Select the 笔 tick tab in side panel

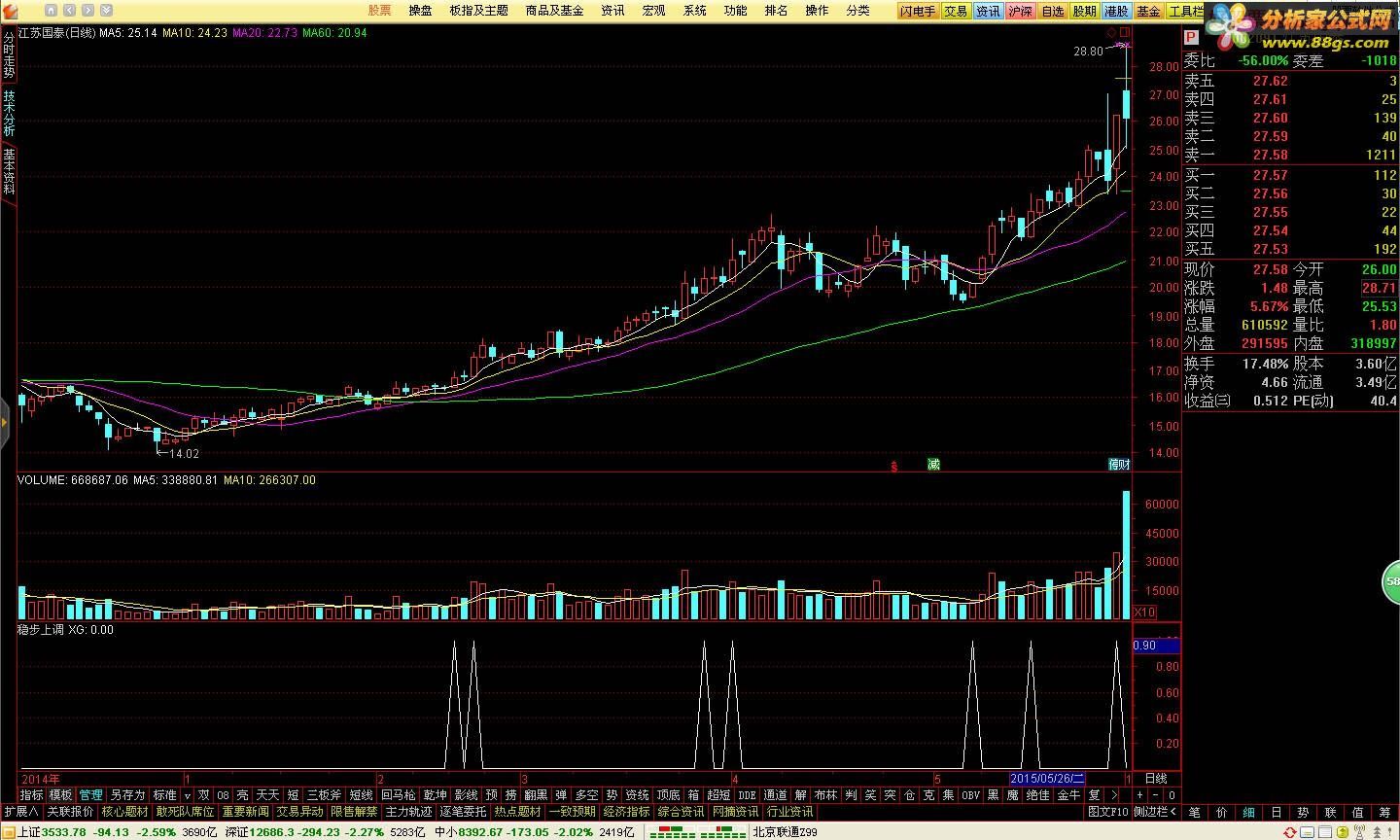click(x=1195, y=812)
